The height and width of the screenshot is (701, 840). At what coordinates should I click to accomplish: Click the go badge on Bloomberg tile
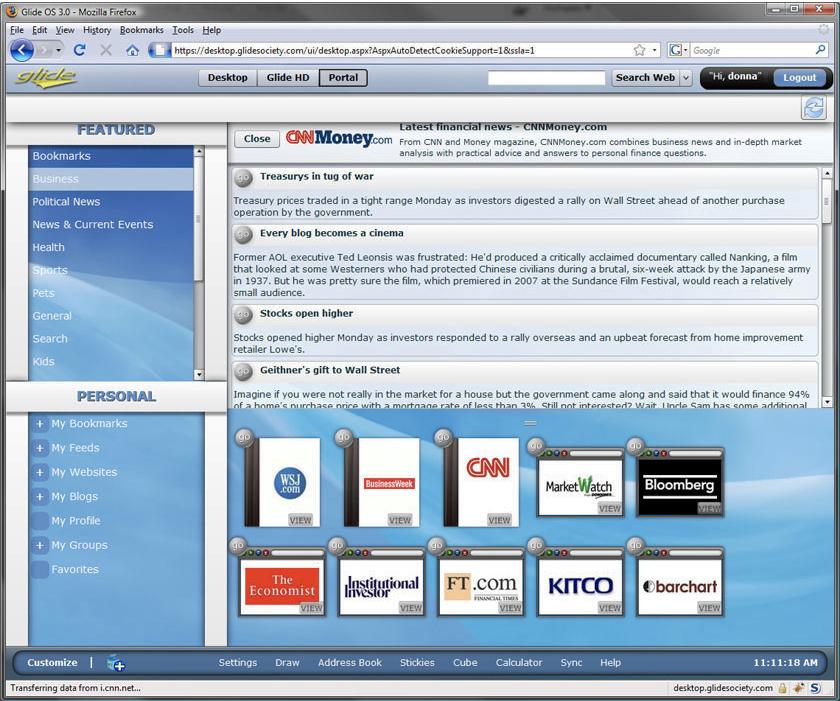[x=635, y=446]
